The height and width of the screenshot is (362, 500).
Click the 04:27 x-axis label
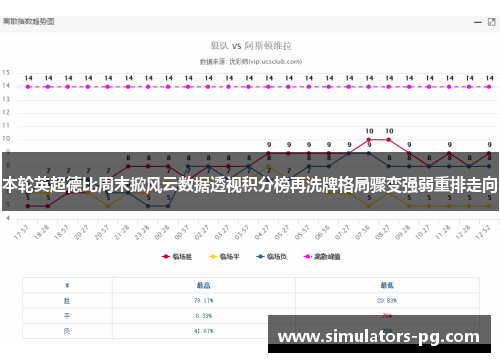pos(262,232)
